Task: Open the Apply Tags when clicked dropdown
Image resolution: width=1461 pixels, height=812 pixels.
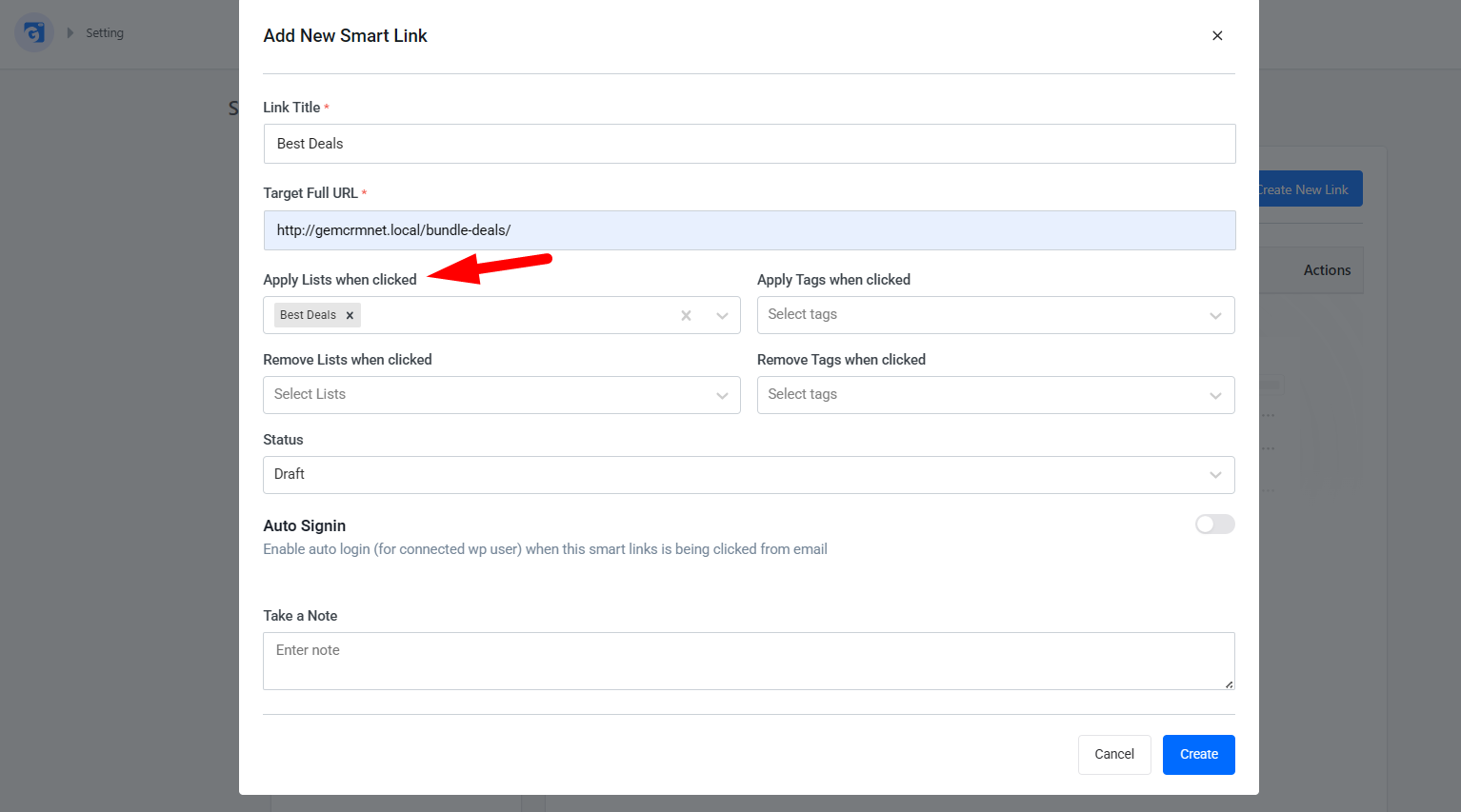Action: 995,315
